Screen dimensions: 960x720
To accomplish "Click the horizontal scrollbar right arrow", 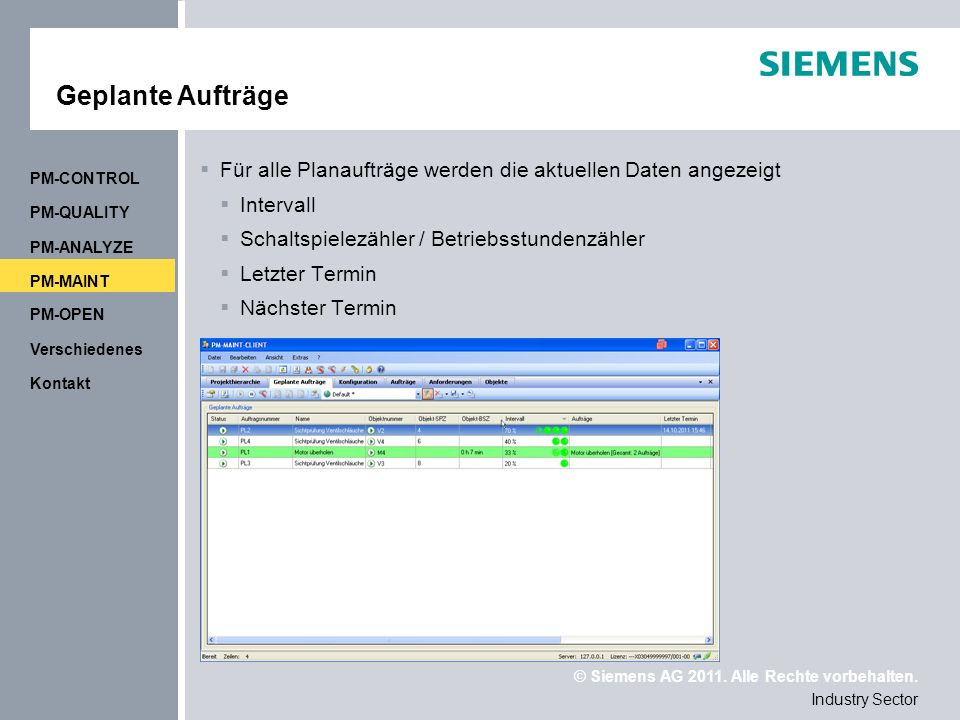I will click(x=708, y=640).
